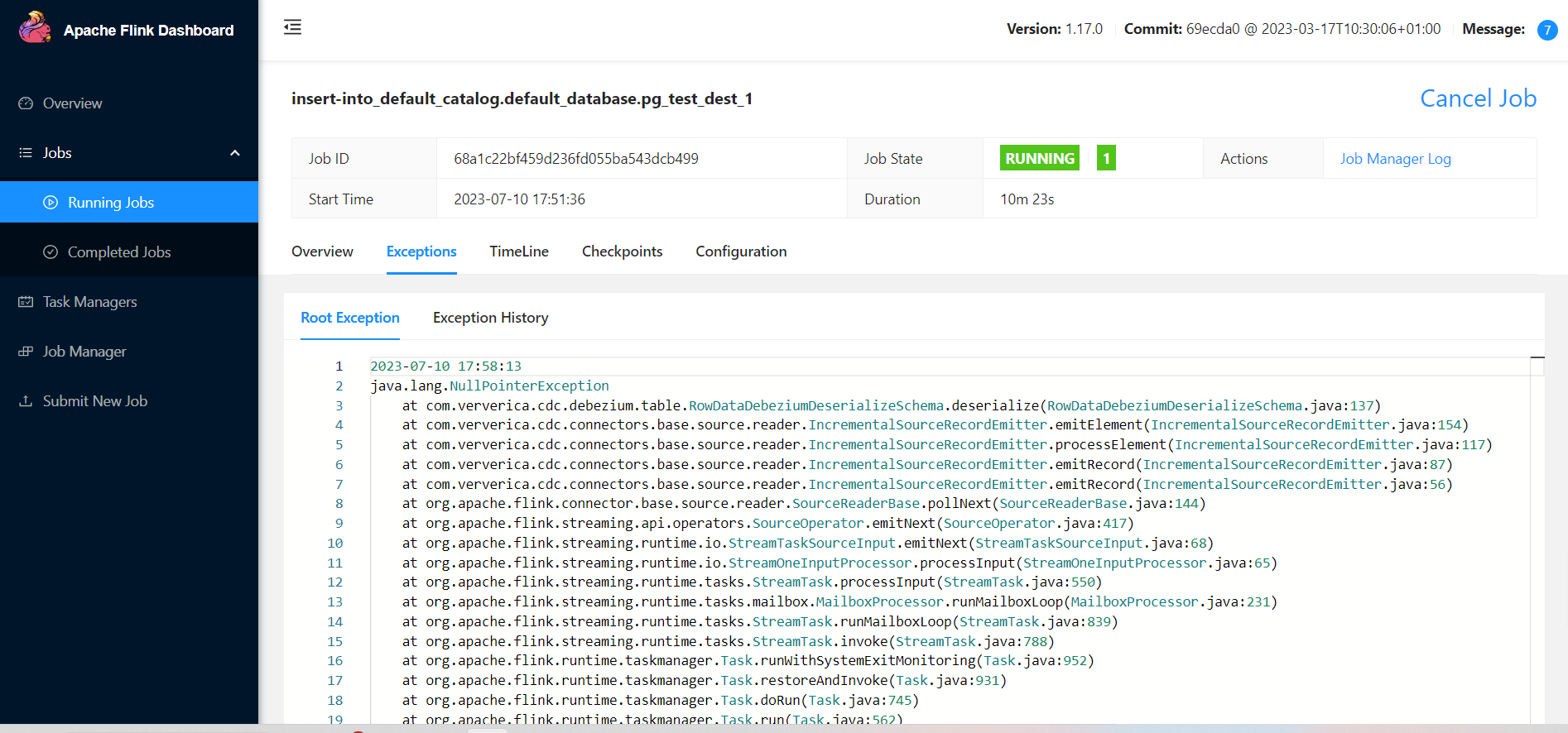Viewport: 1568px width, 733px height.
Task: Click the Overview dashboard icon in sidebar
Action: click(26, 103)
